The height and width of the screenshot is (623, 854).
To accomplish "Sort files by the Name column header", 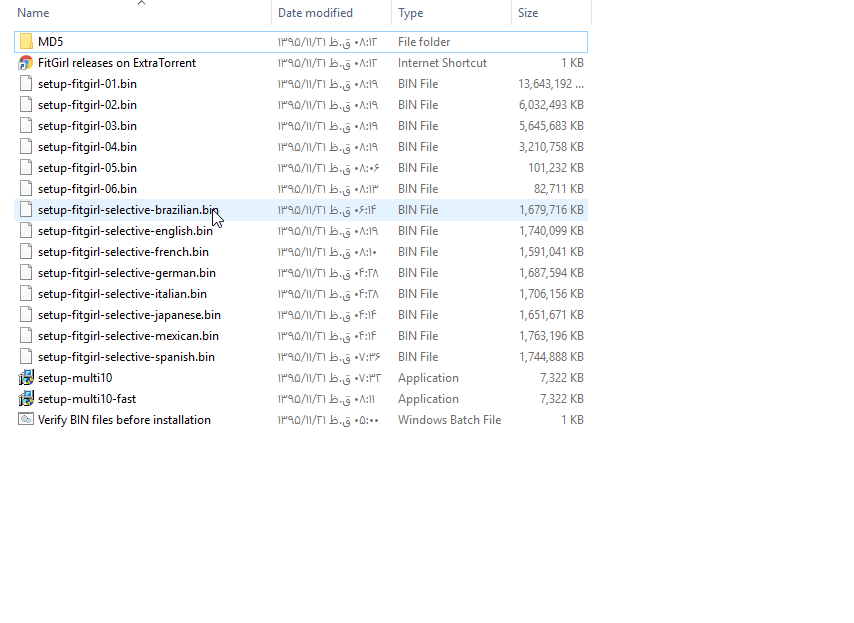I will [33, 13].
